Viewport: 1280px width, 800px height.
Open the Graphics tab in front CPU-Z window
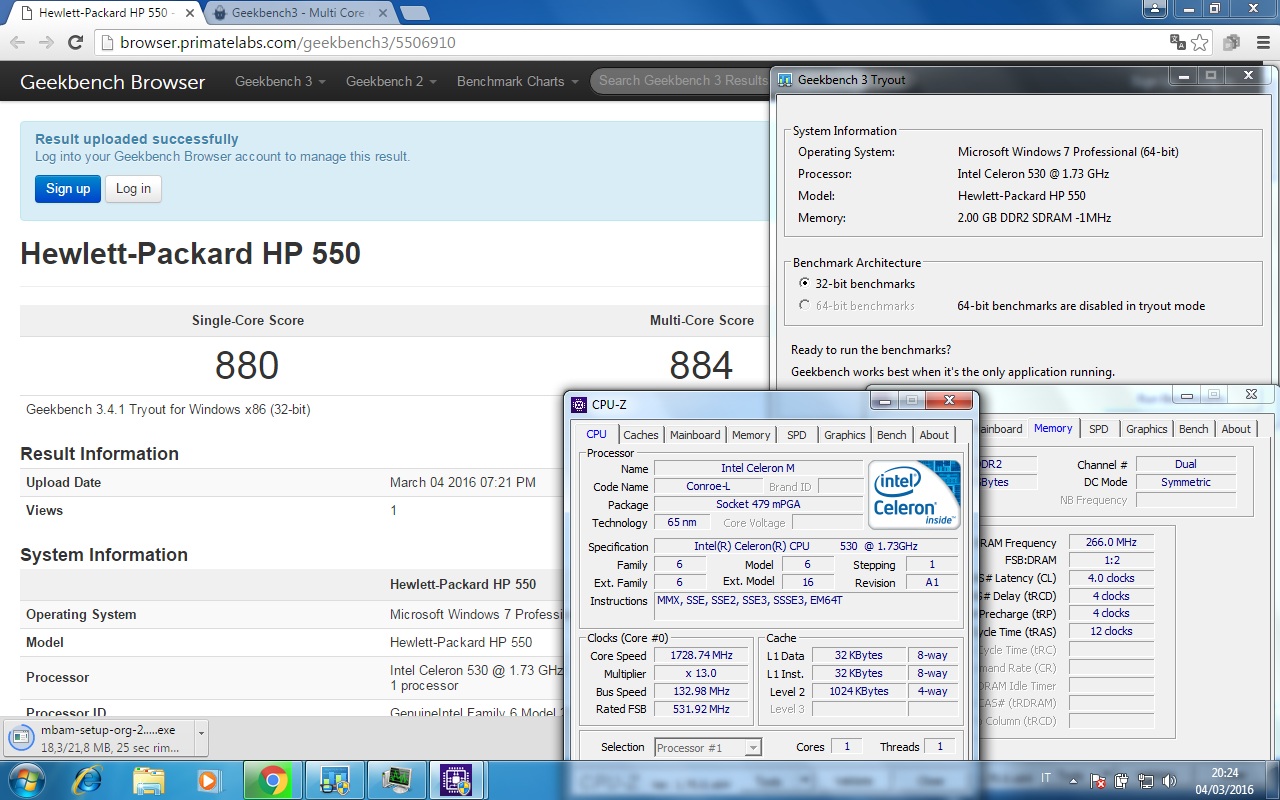(845, 435)
